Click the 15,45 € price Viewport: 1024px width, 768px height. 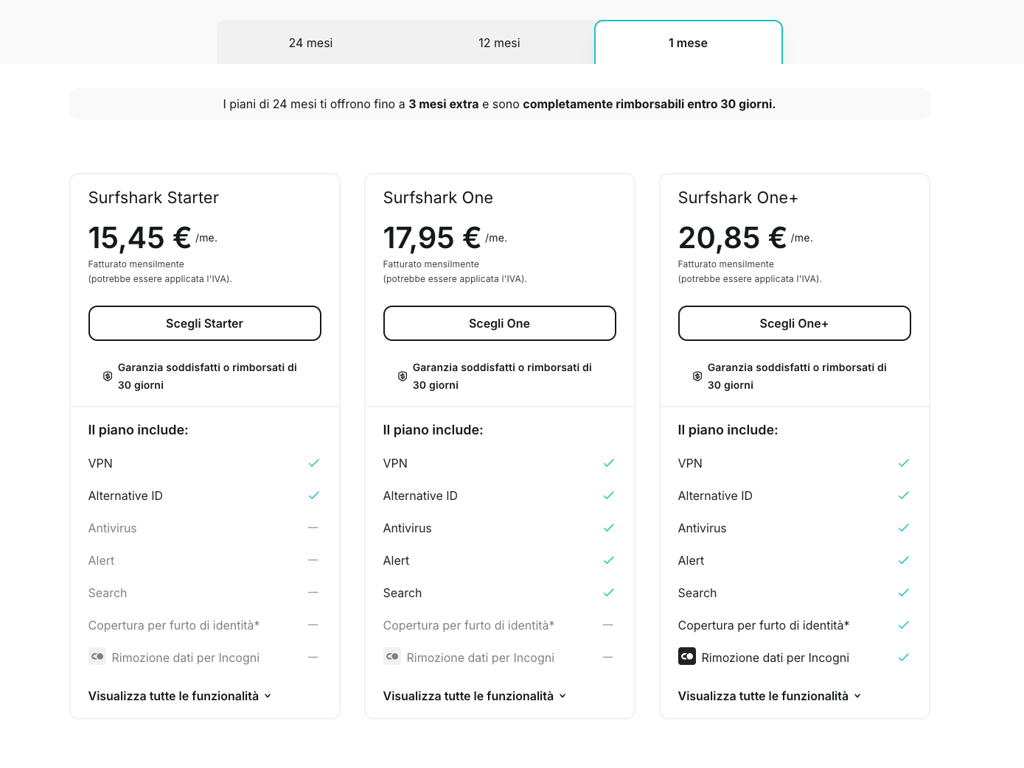coord(139,238)
